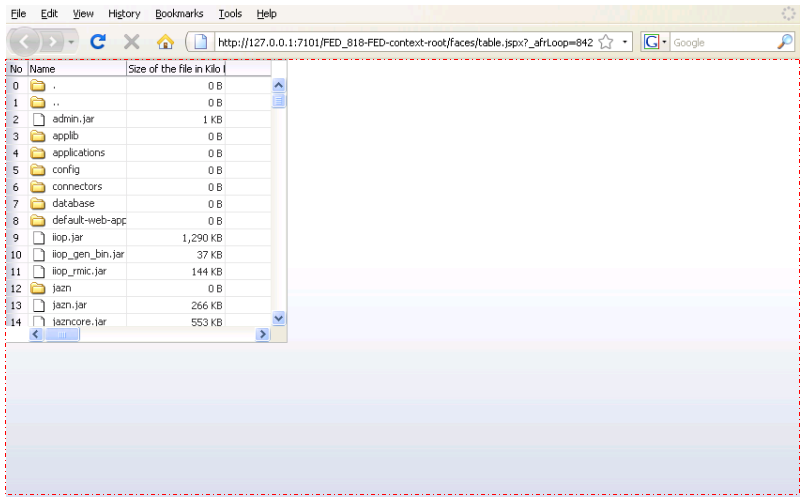
Task: Open the Help menu
Action: click(266, 14)
